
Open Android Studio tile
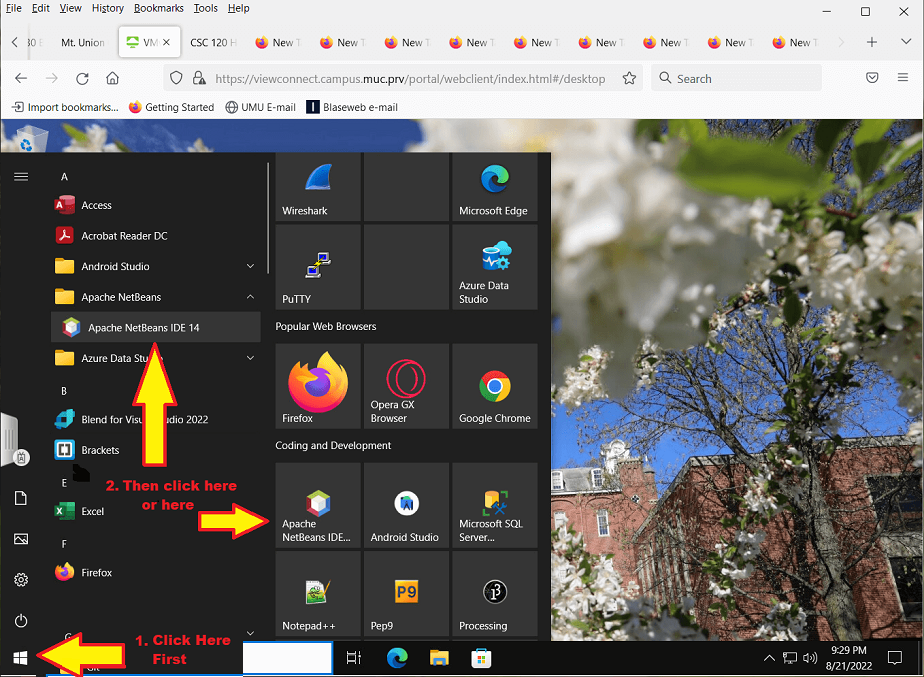point(406,505)
